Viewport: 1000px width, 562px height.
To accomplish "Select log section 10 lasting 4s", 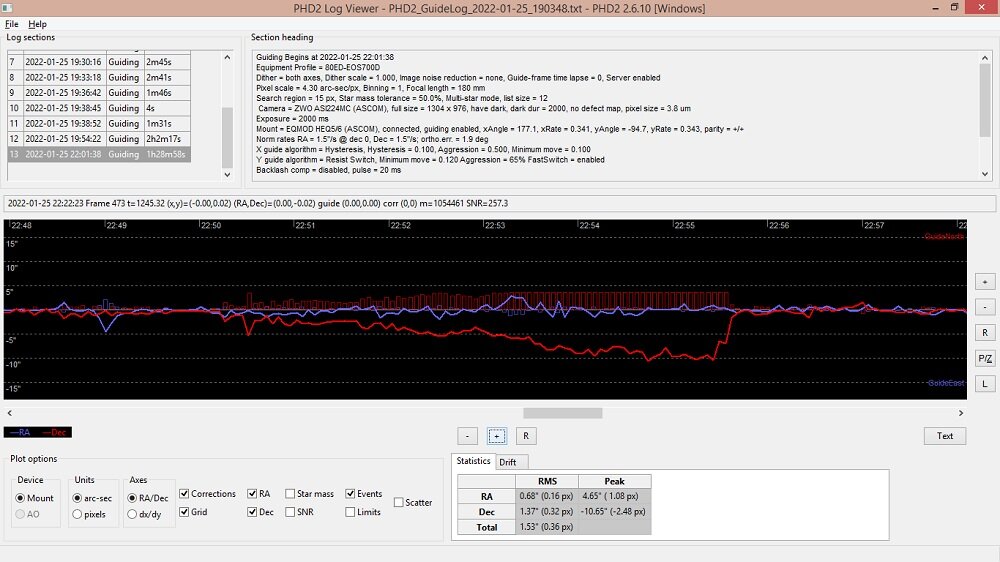I will (99, 108).
